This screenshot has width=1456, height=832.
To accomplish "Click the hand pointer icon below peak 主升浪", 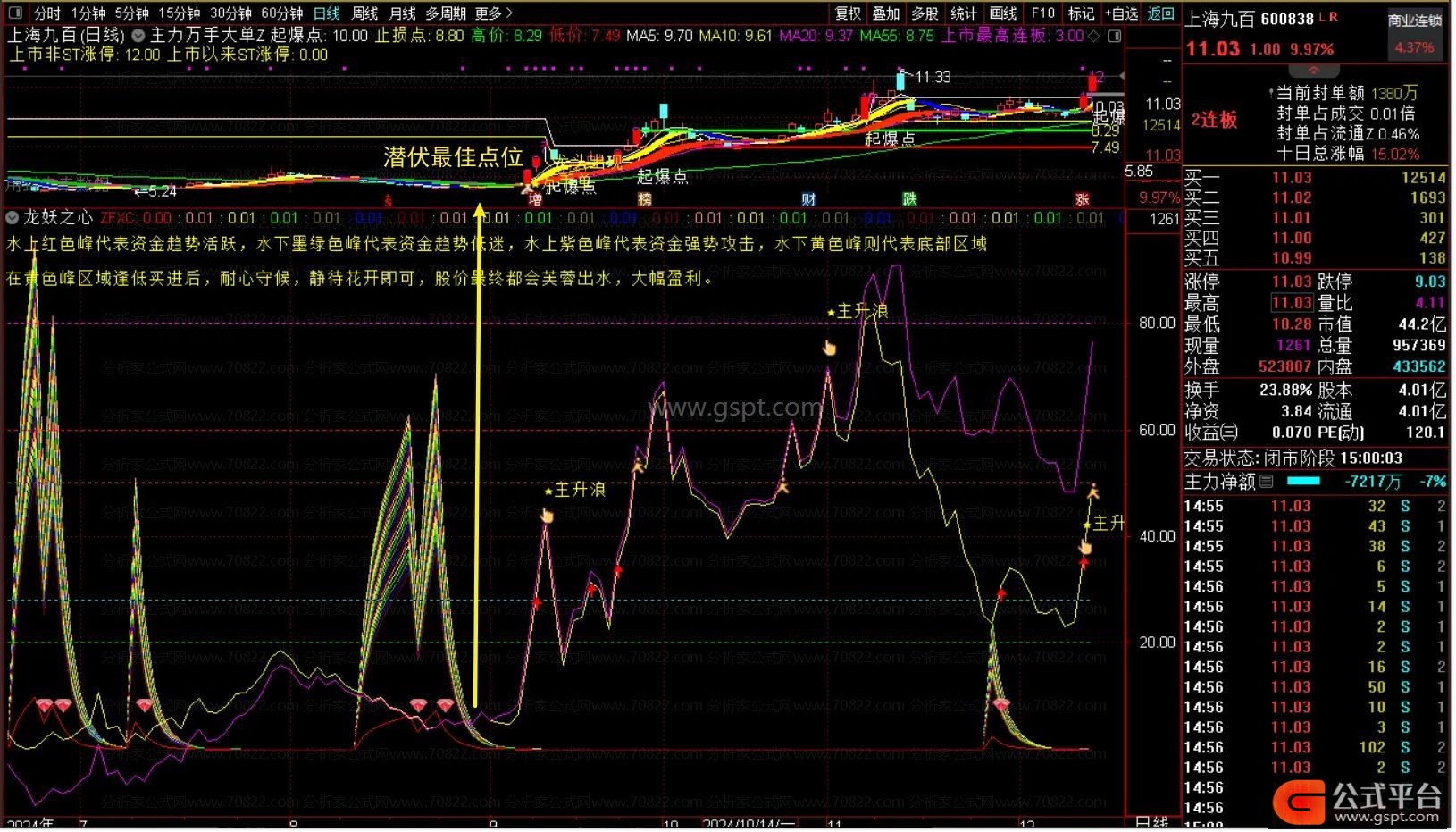I will coord(829,348).
